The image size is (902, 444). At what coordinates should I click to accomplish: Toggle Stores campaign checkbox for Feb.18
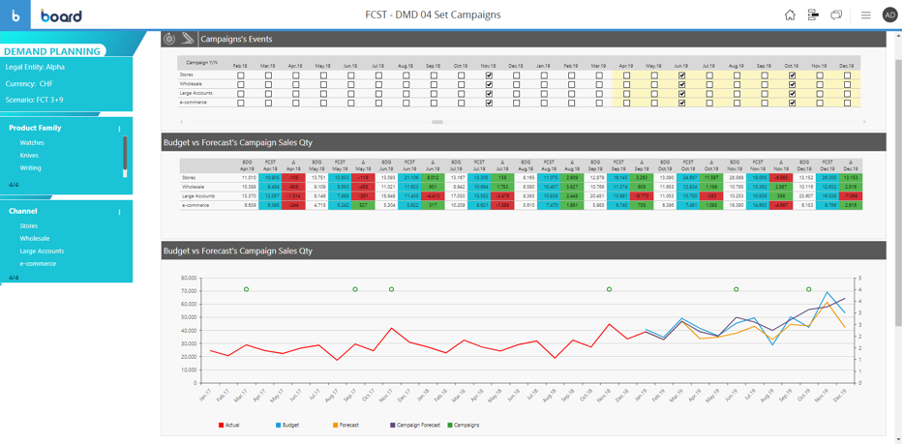pyautogui.click(x=240, y=75)
